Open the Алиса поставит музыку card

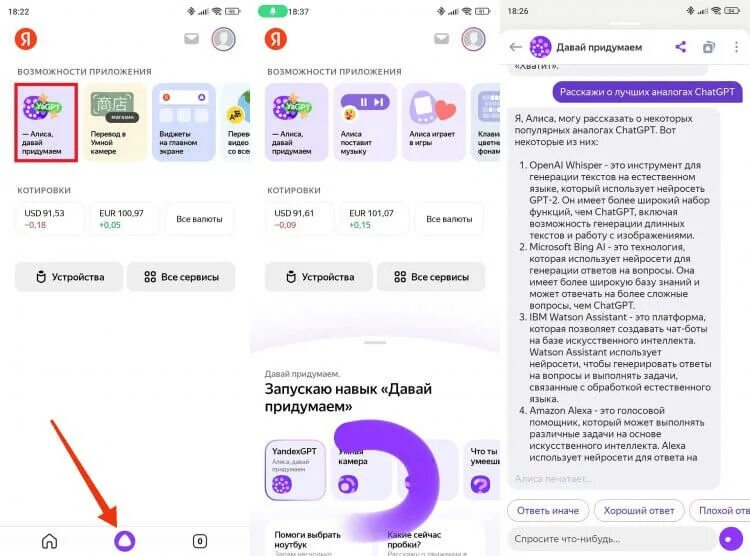[x=365, y=122]
